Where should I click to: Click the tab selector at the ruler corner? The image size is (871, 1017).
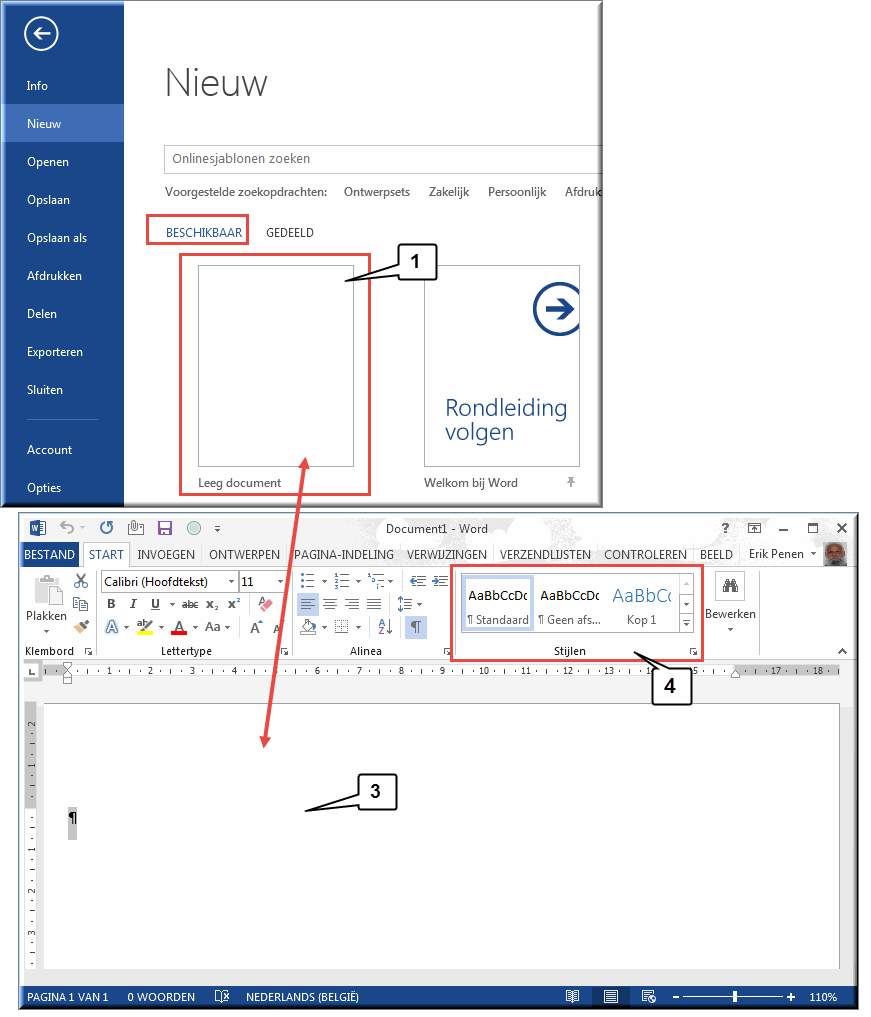pos(31,671)
